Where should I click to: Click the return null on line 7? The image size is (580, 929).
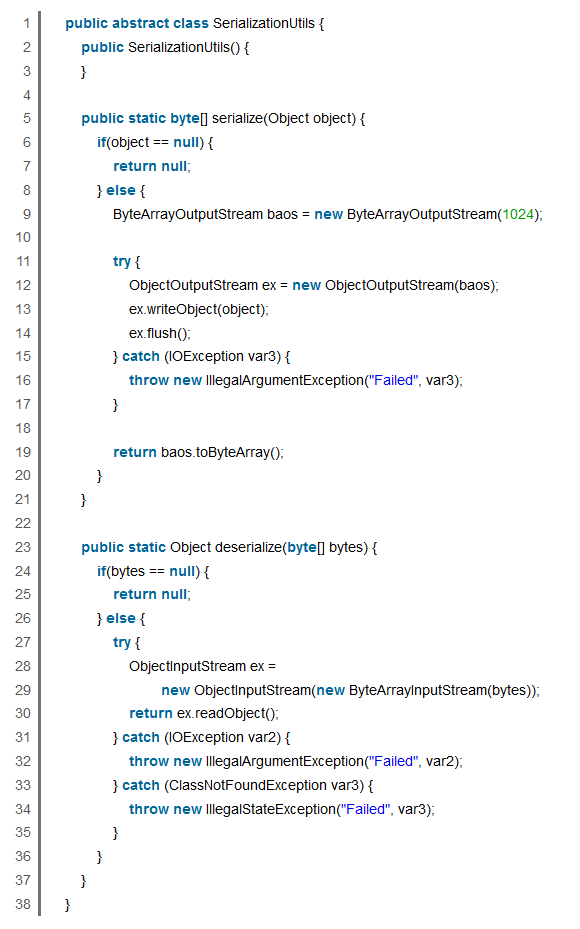click(x=152, y=166)
